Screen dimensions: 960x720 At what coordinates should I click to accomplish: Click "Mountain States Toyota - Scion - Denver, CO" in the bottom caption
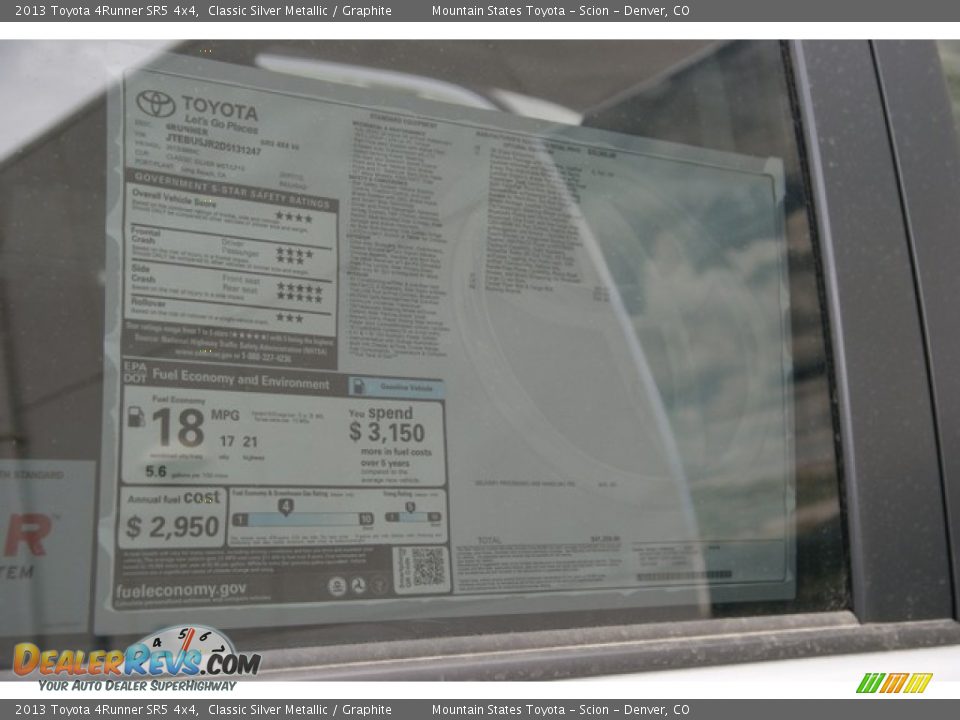(561, 710)
